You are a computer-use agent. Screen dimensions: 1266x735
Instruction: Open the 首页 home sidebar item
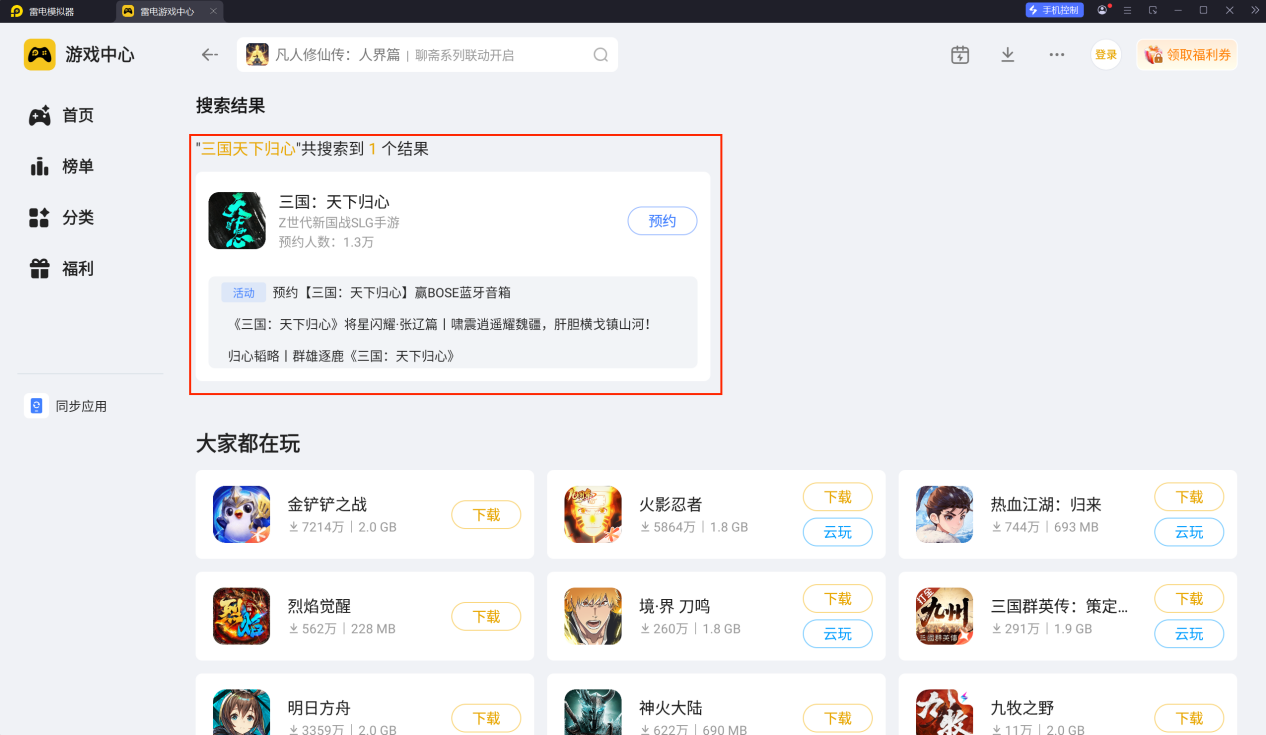click(x=62, y=115)
